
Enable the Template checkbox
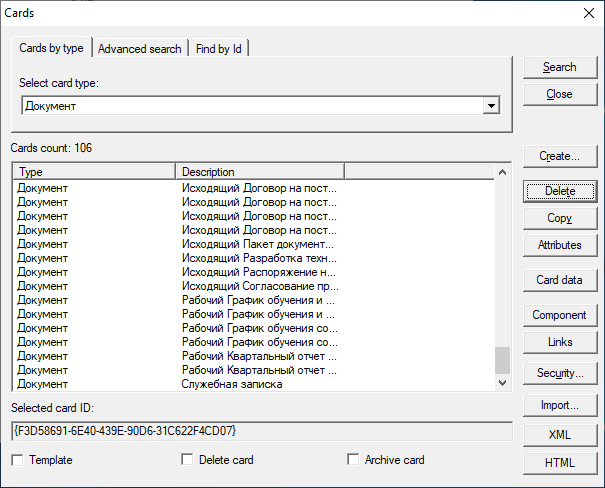coord(17,460)
